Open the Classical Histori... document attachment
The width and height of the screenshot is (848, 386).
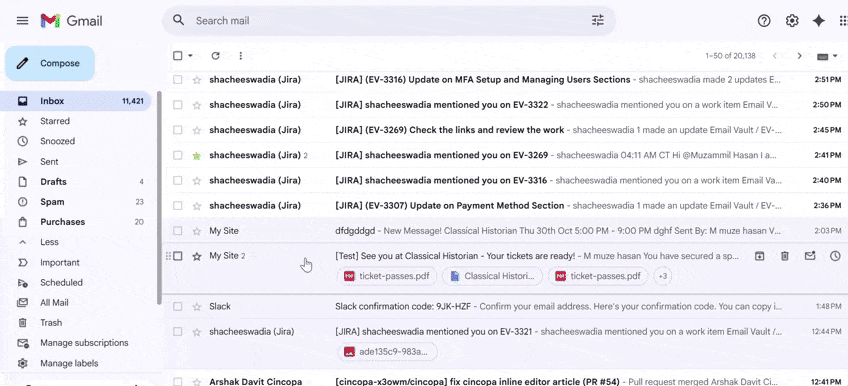(x=492, y=276)
